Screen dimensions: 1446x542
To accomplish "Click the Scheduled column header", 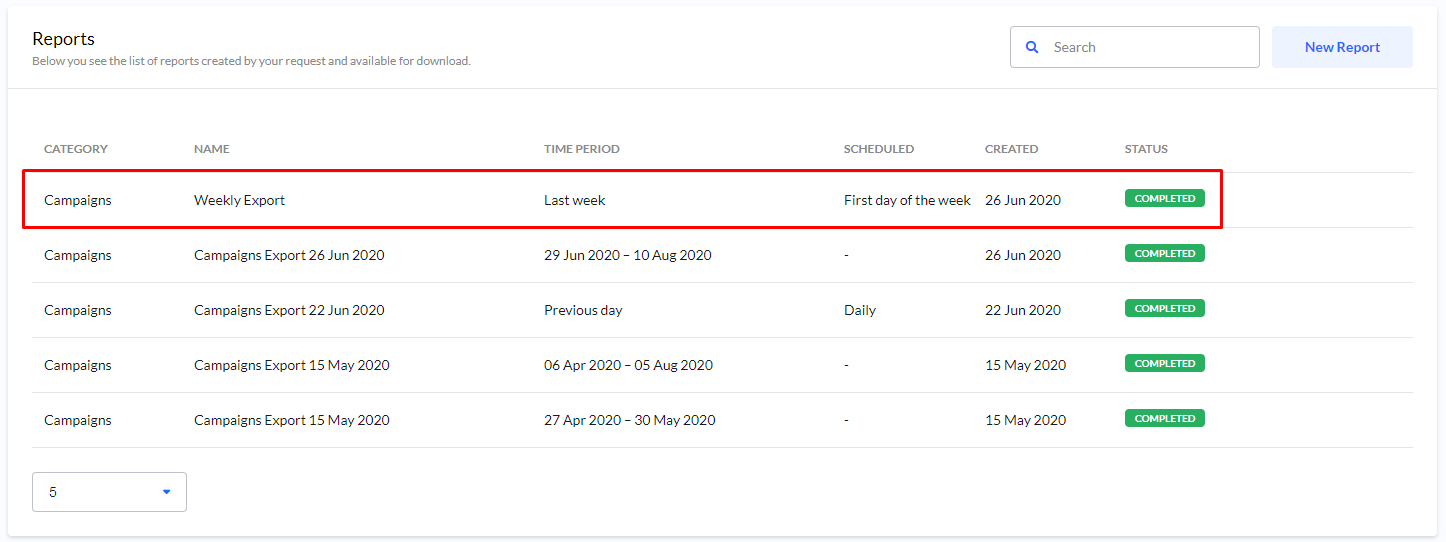I will coord(878,149).
